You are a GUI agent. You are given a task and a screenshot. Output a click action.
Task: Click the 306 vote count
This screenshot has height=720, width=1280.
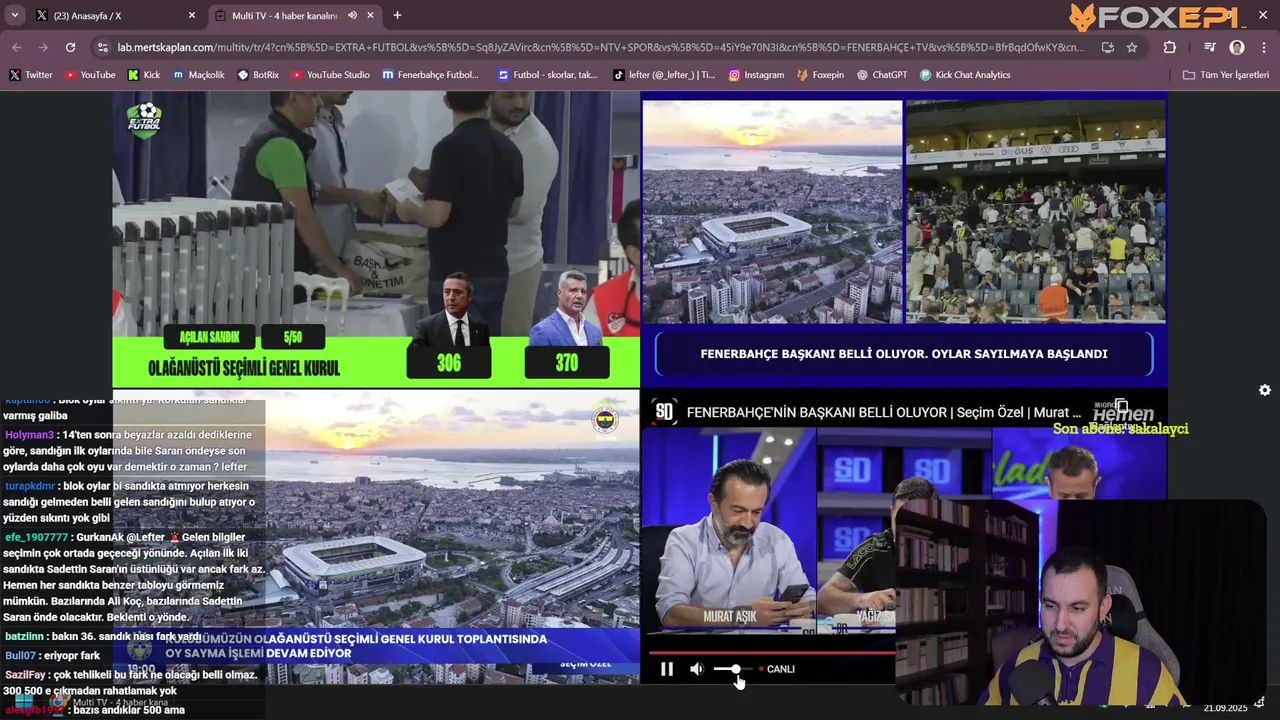(449, 363)
